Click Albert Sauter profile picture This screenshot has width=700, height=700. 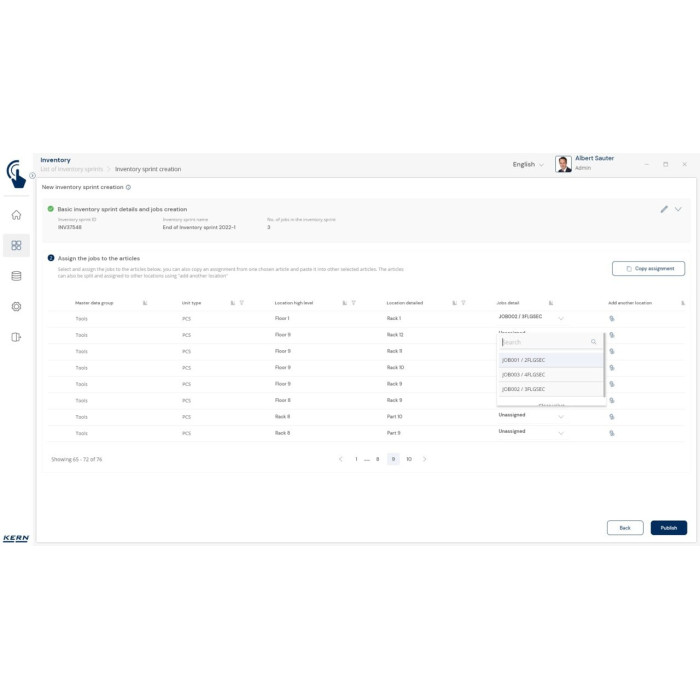click(x=563, y=164)
